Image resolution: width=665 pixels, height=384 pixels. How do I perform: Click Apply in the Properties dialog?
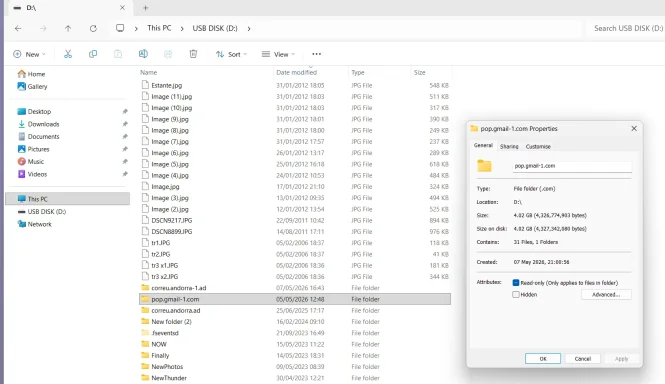[x=621, y=359]
